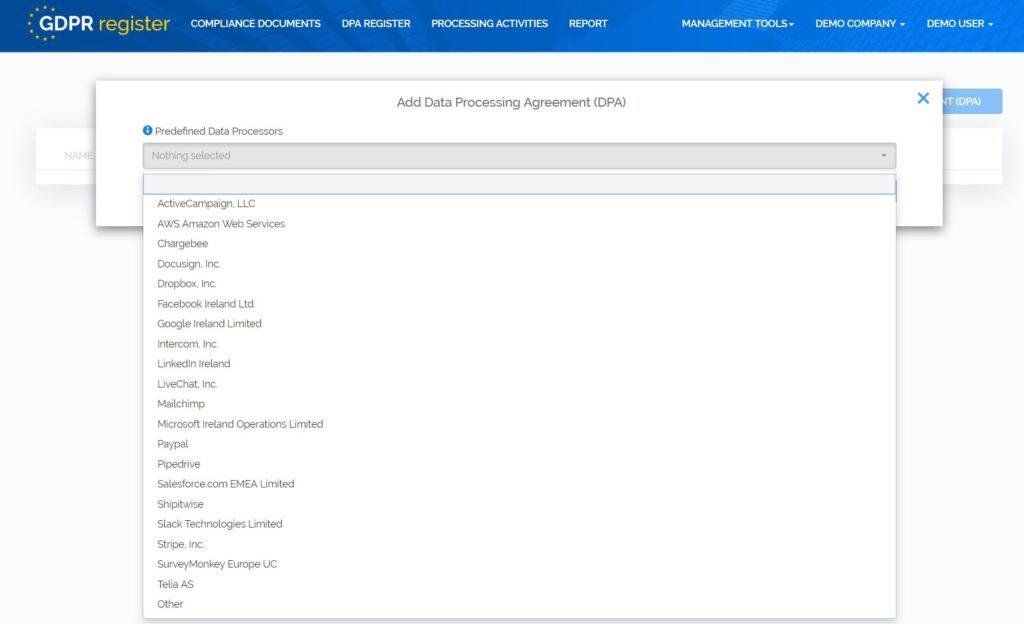The image size is (1024, 624).
Task: Expand the Management Tools dropdown
Action: pyautogui.click(x=738, y=23)
